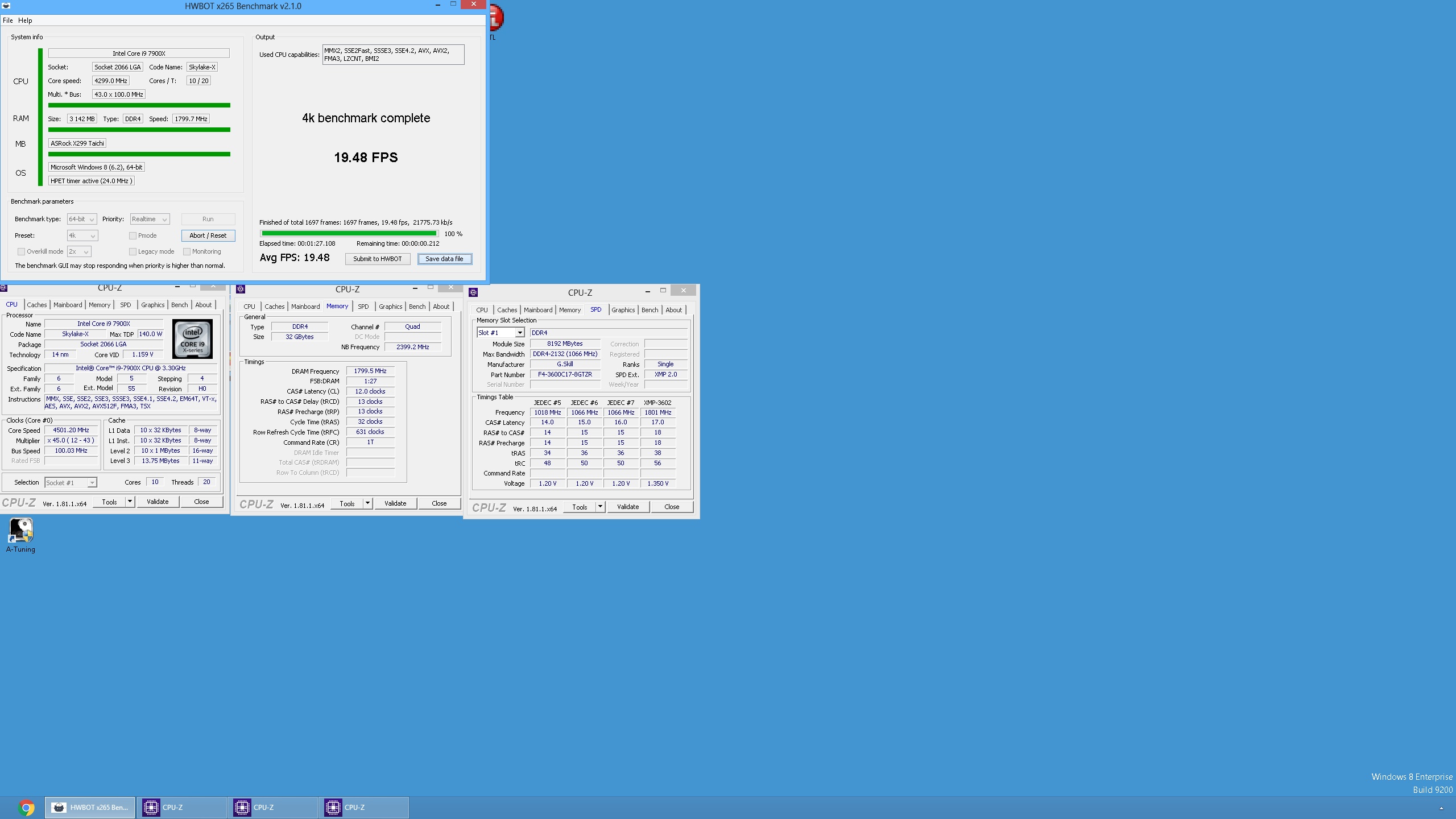Switch to HWBOT x265 Benchmark taskbar button
The image size is (1456, 819).
tap(90, 807)
